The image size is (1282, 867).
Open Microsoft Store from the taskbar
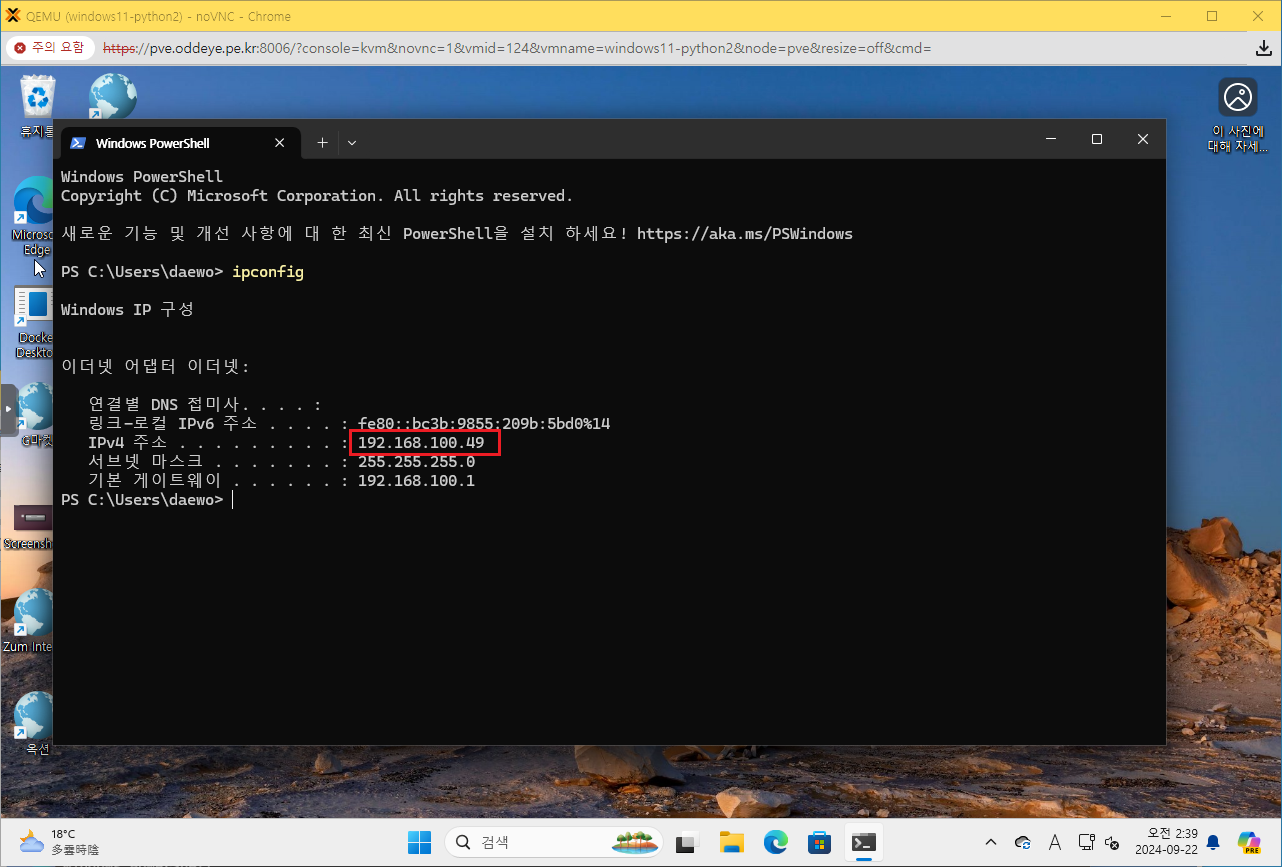click(x=820, y=843)
